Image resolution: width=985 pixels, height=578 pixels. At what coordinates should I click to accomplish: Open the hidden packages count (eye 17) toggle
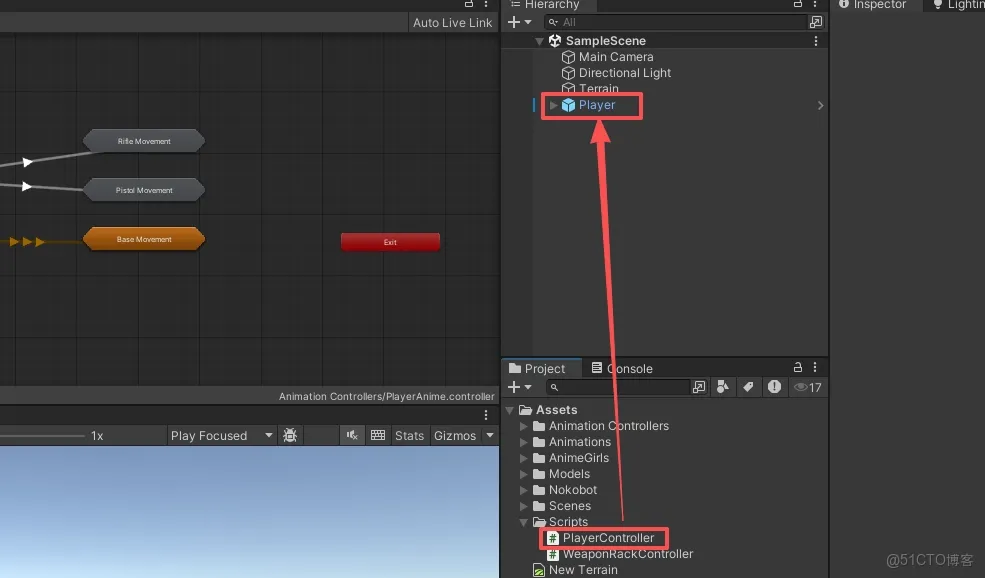coord(807,387)
